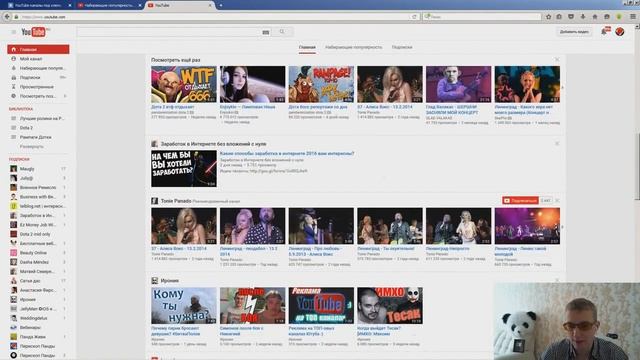The image size is (640, 360).
Task: Open the on-screen keyboard icon in search
Action: [x=266, y=32]
